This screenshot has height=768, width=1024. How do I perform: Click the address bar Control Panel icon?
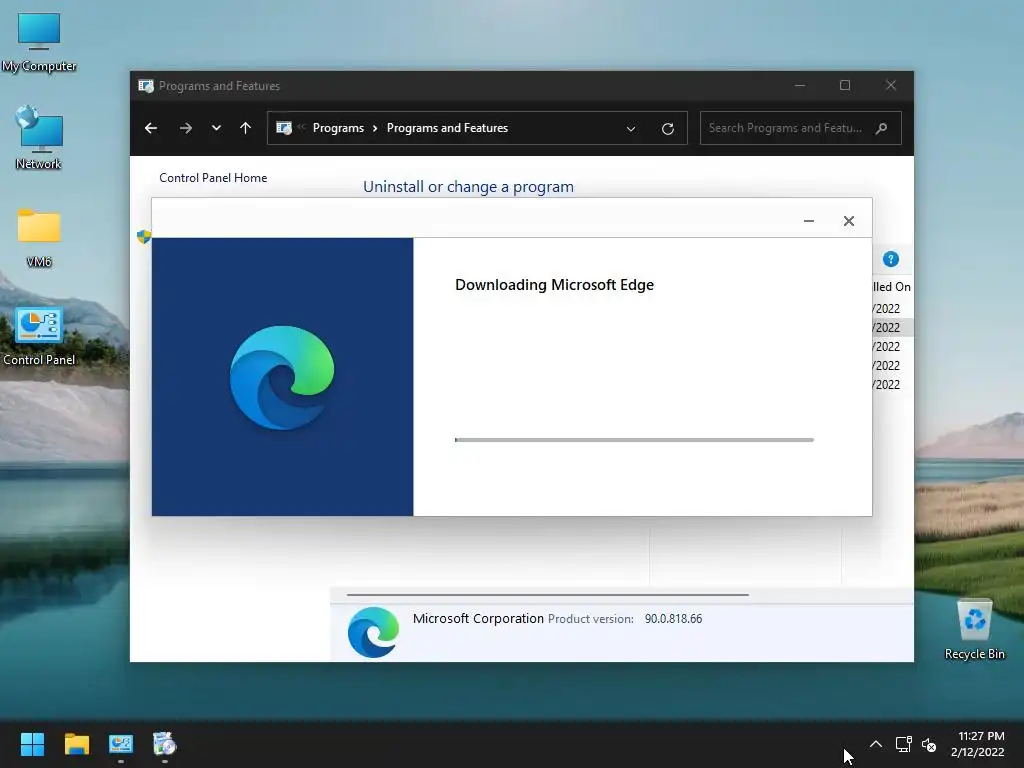(x=283, y=128)
